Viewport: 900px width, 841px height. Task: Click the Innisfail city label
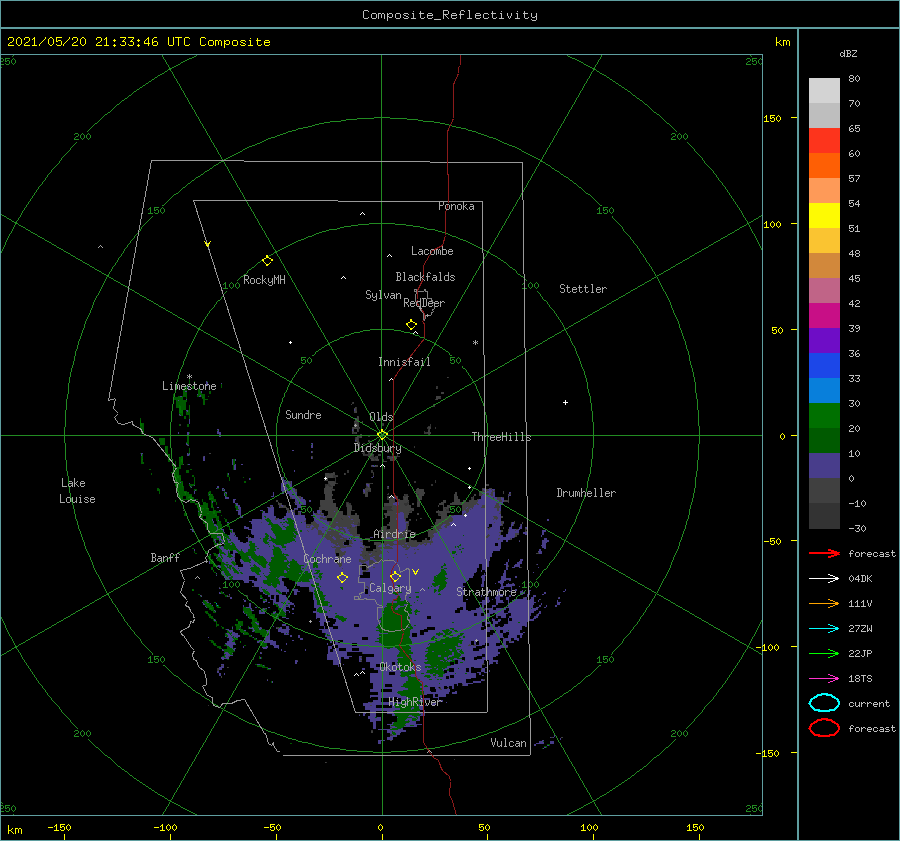[404, 362]
